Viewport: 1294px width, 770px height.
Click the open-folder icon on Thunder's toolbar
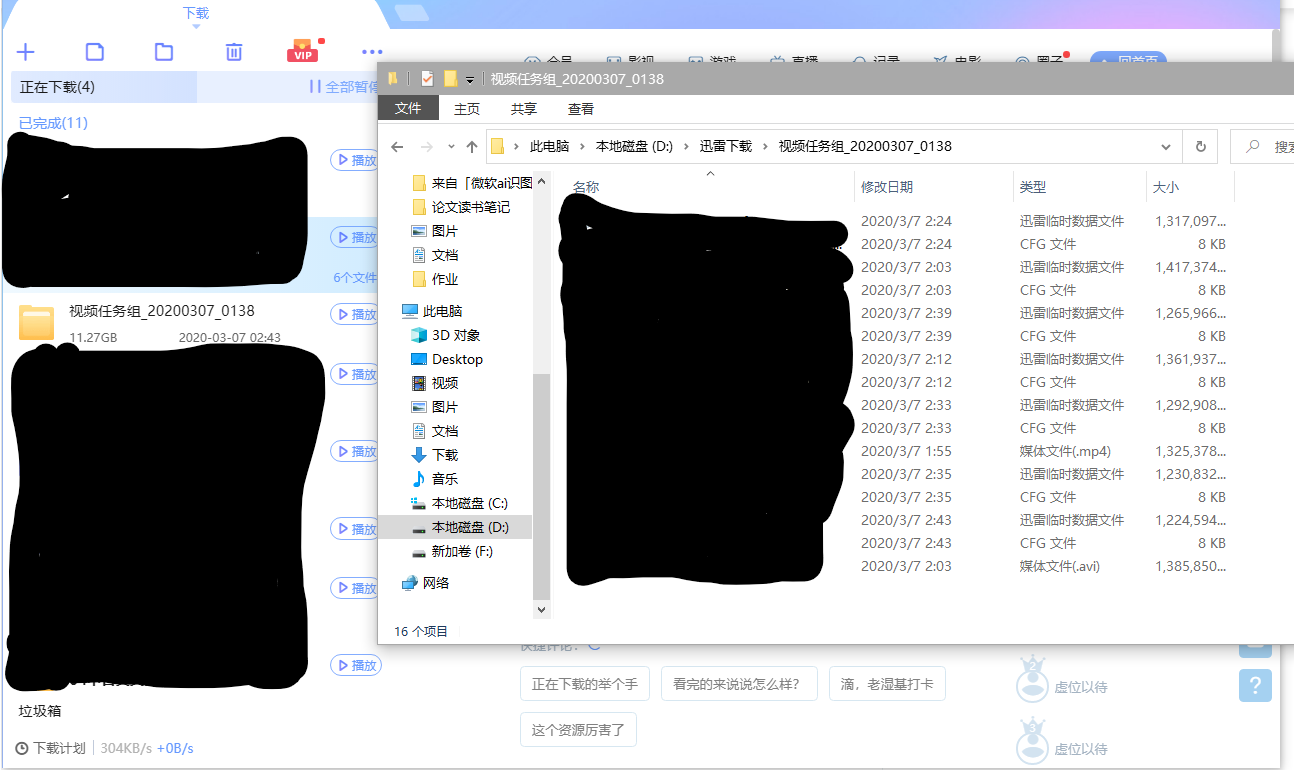click(163, 52)
